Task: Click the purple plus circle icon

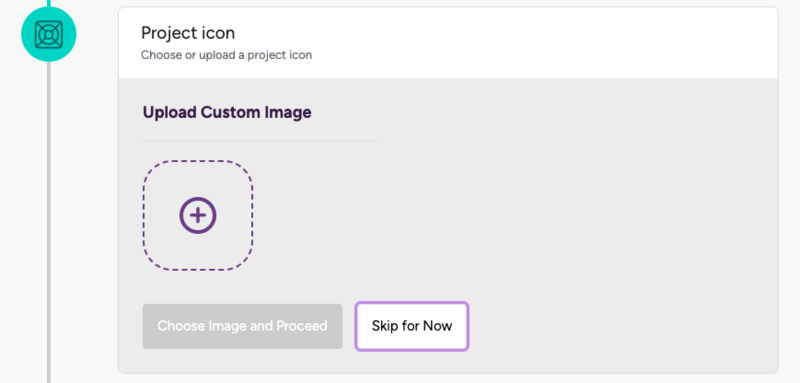Action: click(x=198, y=215)
